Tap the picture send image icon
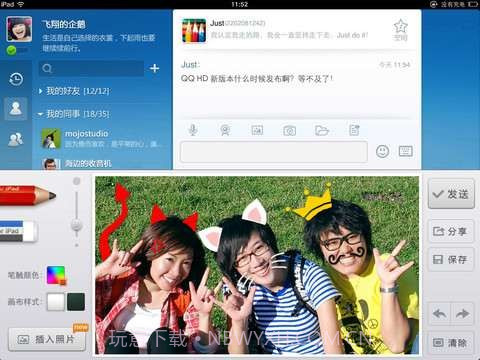This screenshot has height=360, width=480. point(257,130)
